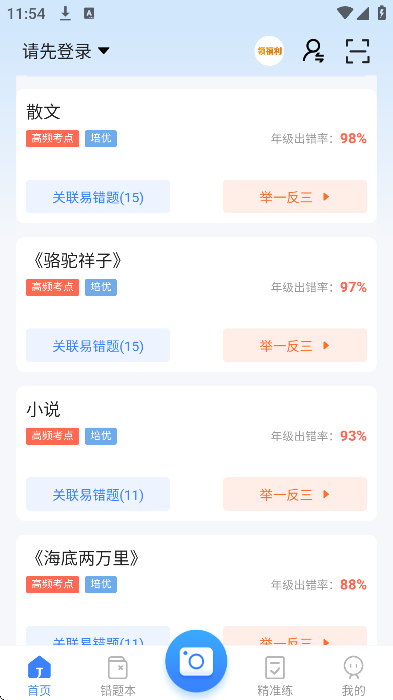Screen dimensions: 393x700
Task: Open the 领福利 round badge
Action: coord(269,51)
